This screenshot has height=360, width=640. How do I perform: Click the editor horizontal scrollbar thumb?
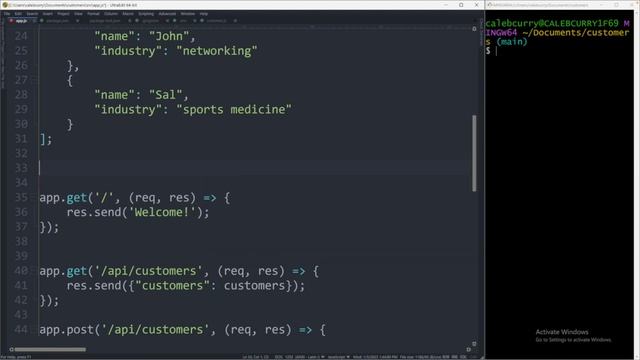click(50, 349)
